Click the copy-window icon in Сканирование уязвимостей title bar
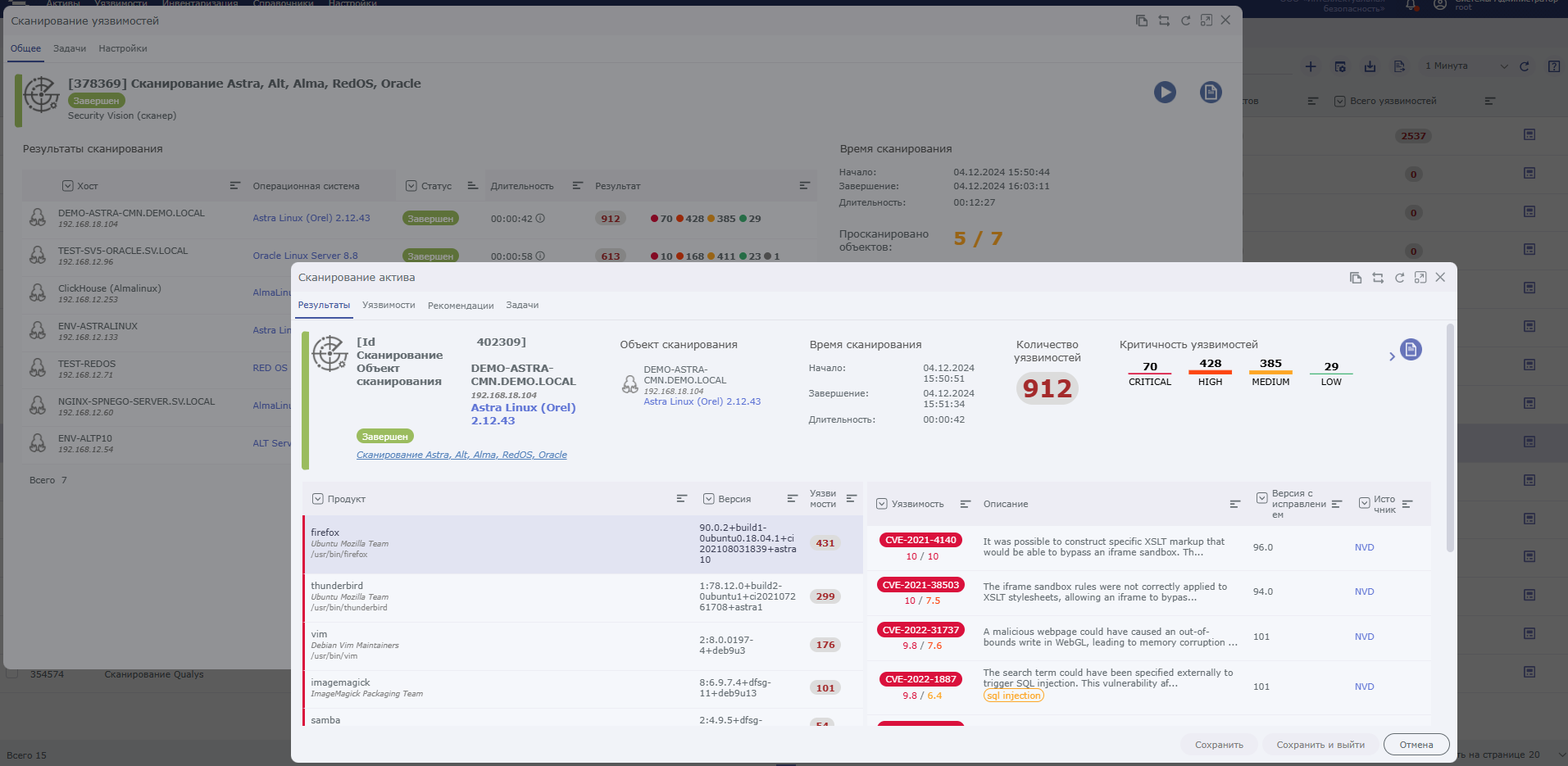1568x766 pixels. point(1142,20)
